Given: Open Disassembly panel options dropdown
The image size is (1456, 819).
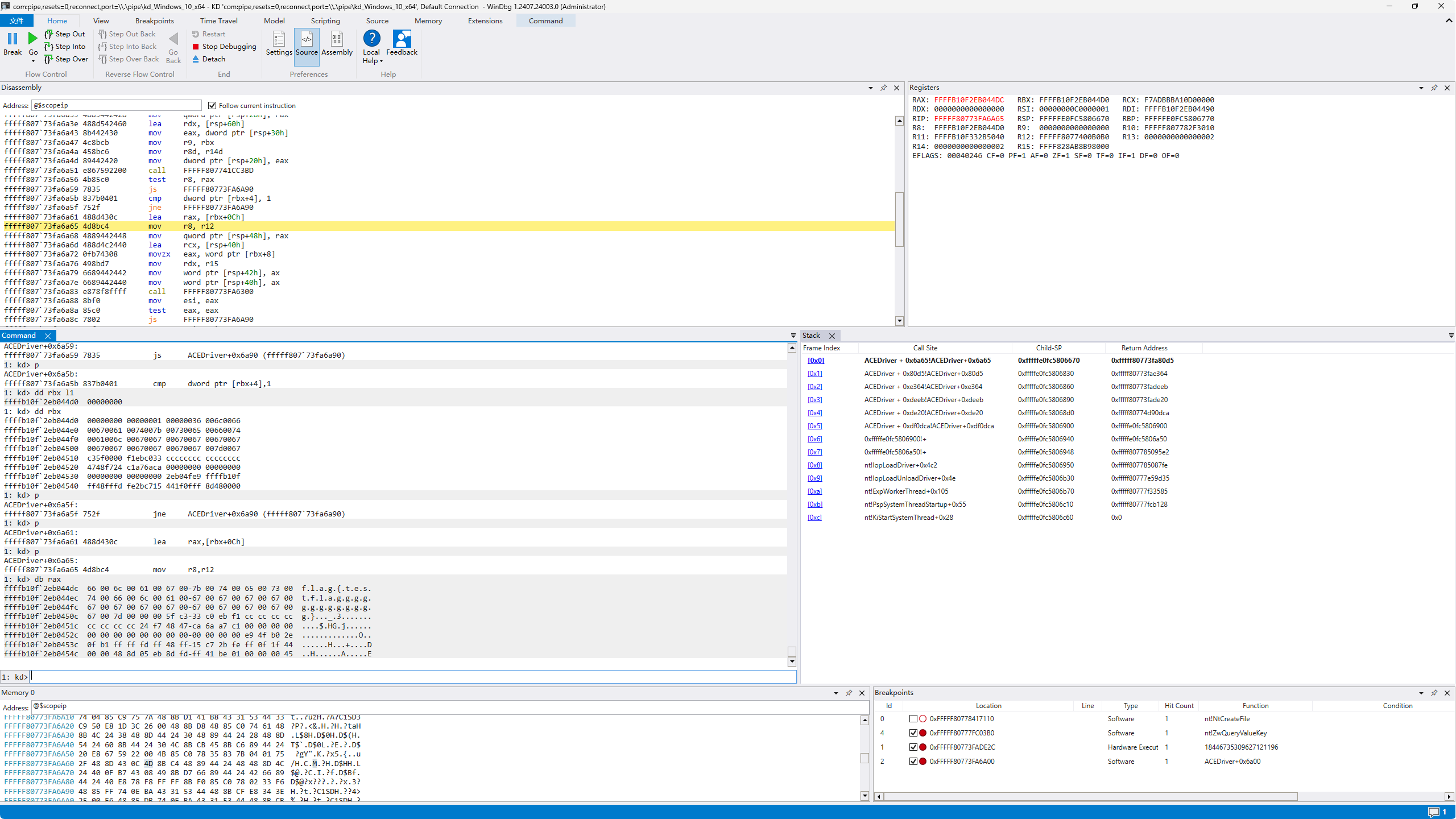Looking at the screenshot, I should 870,88.
